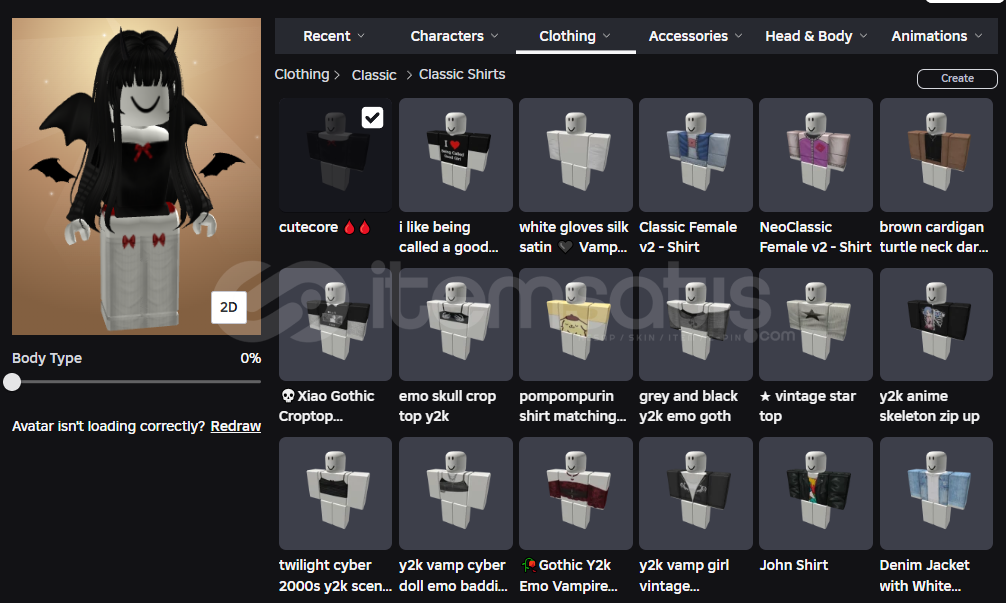1006x603 pixels.
Task: Expand the Clothing dropdown chevron
Action: tap(607, 36)
